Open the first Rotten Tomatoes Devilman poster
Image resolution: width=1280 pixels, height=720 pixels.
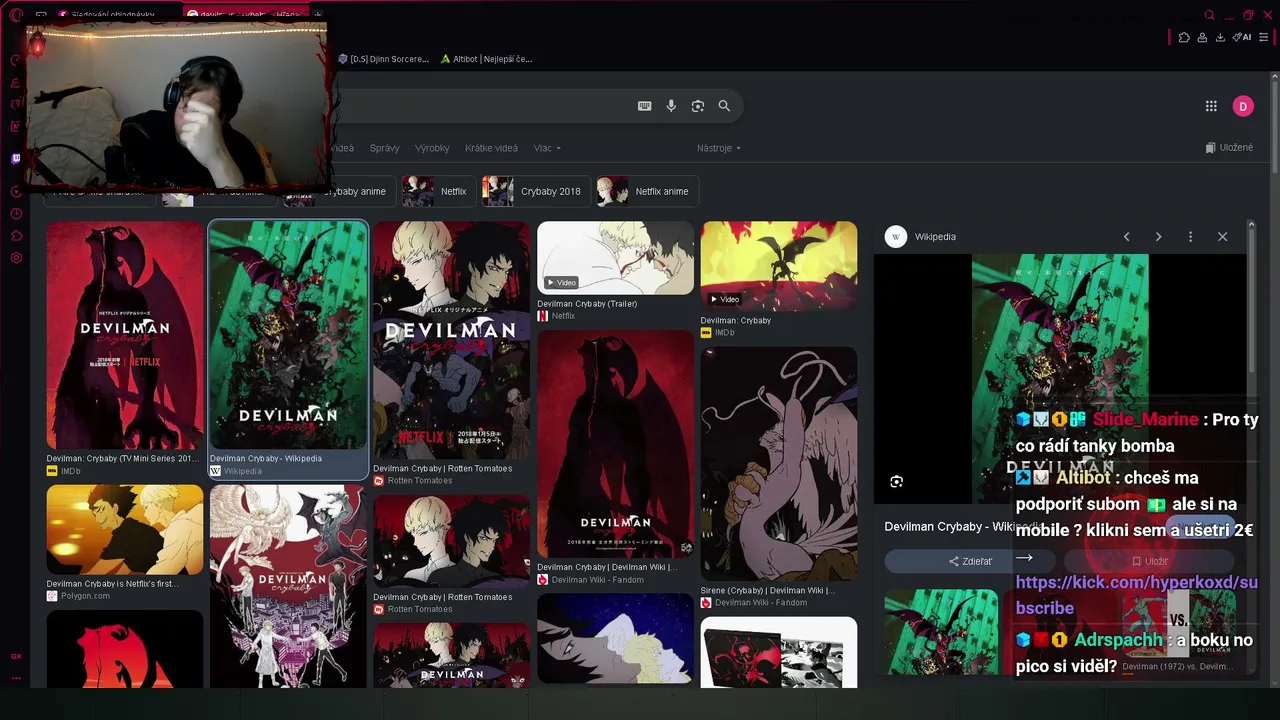coord(452,340)
